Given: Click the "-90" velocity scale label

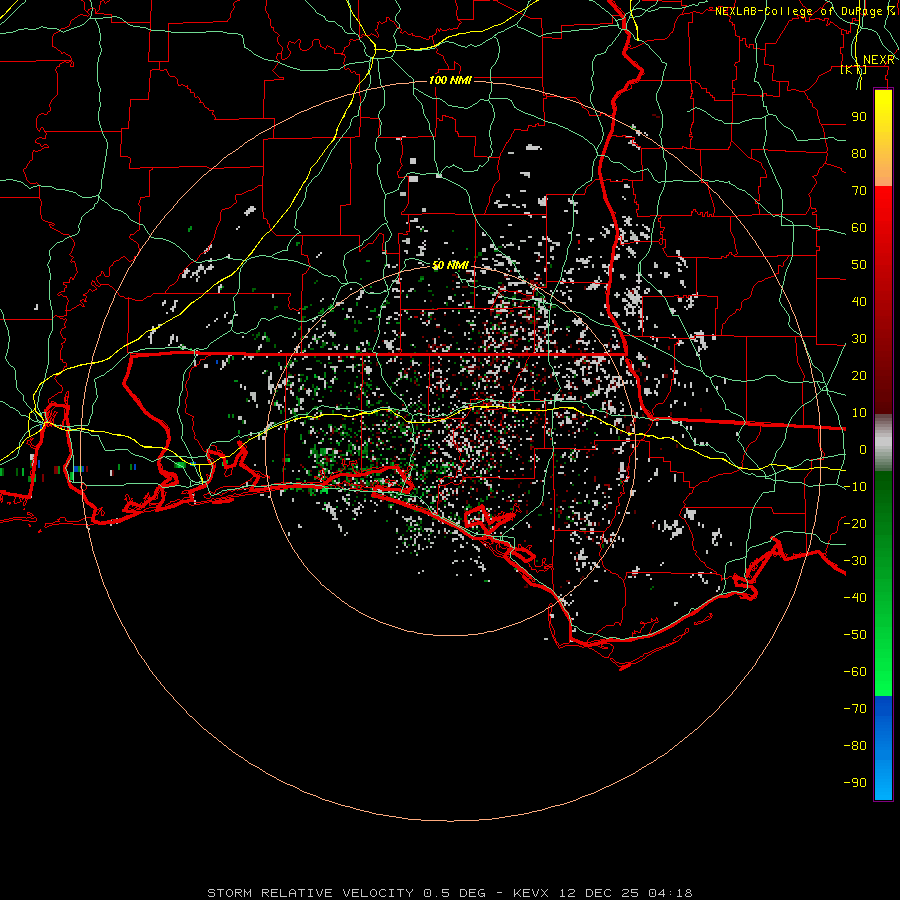Looking at the screenshot, I should 855,783.
